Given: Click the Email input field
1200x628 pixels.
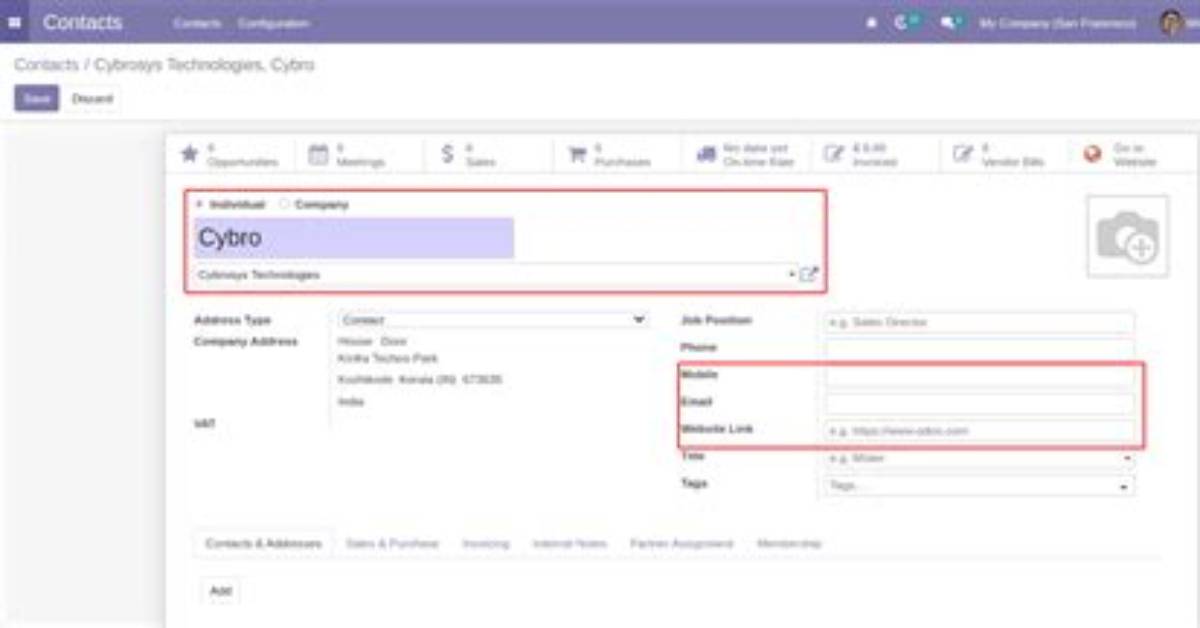Looking at the screenshot, I should [980, 403].
